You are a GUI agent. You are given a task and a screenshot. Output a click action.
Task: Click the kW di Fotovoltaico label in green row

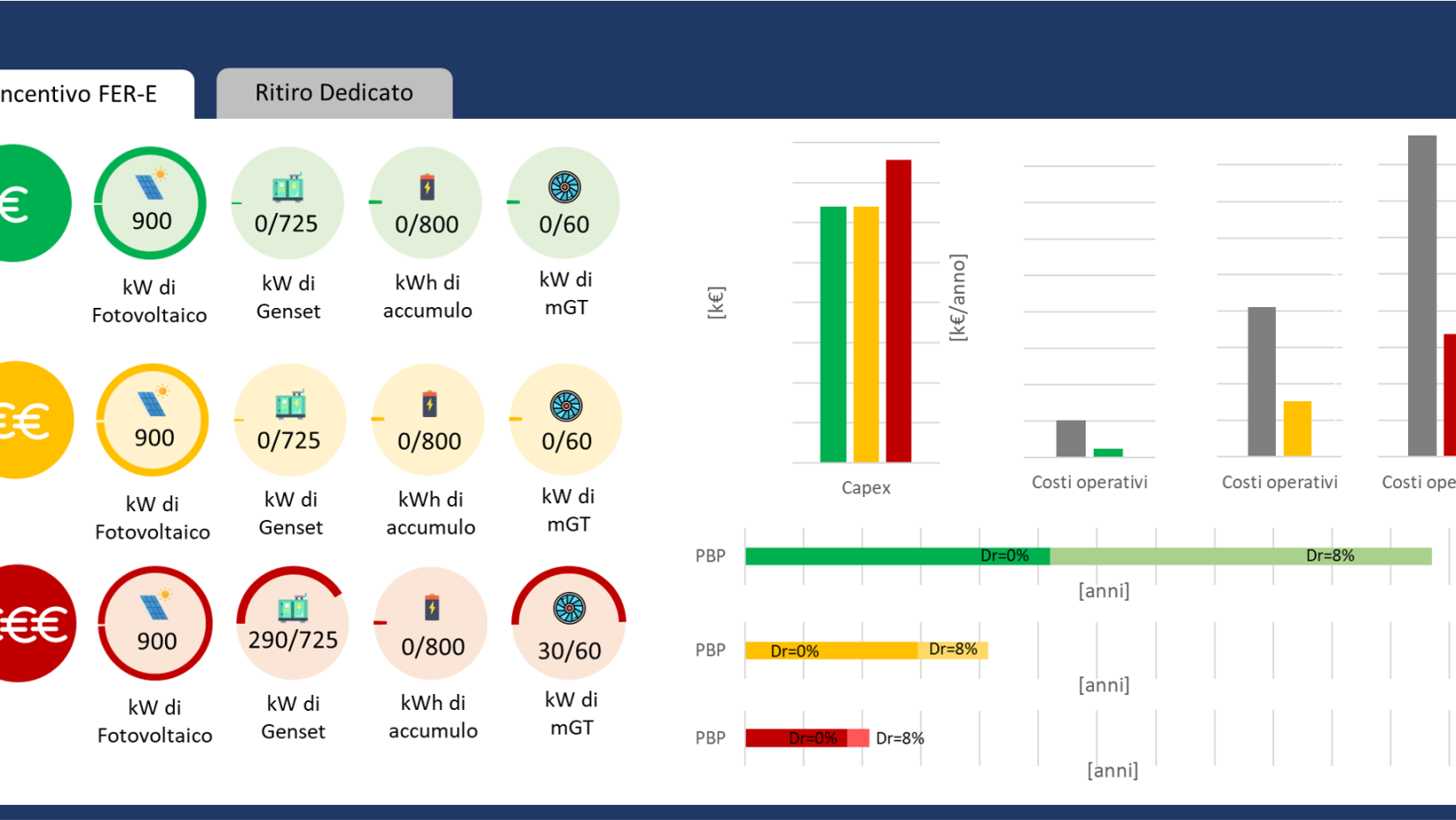click(149, 301)
